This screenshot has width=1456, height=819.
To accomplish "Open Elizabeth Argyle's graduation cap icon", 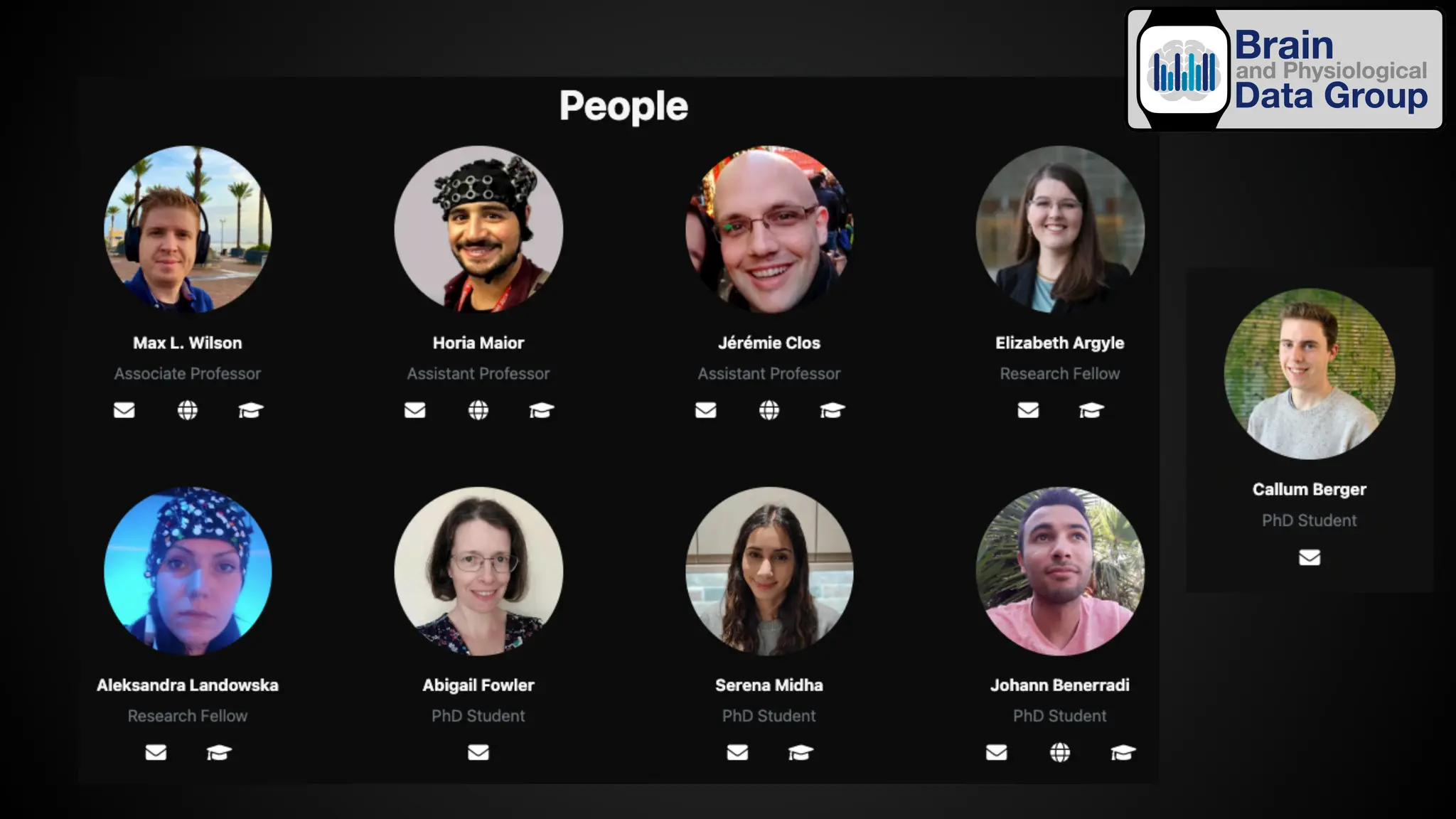I will coord(1091,410).
